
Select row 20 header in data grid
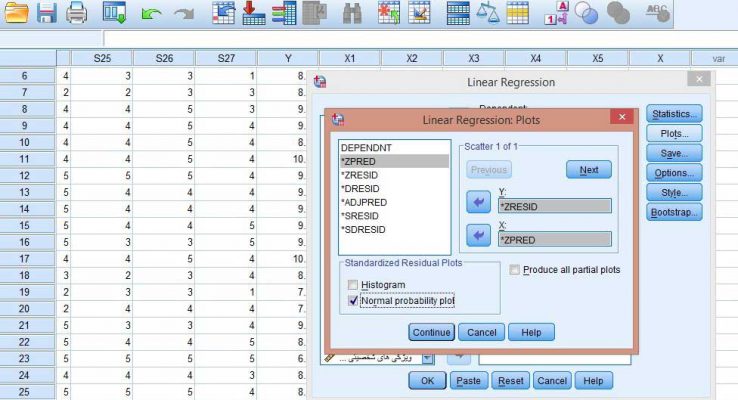coord(27,309)
